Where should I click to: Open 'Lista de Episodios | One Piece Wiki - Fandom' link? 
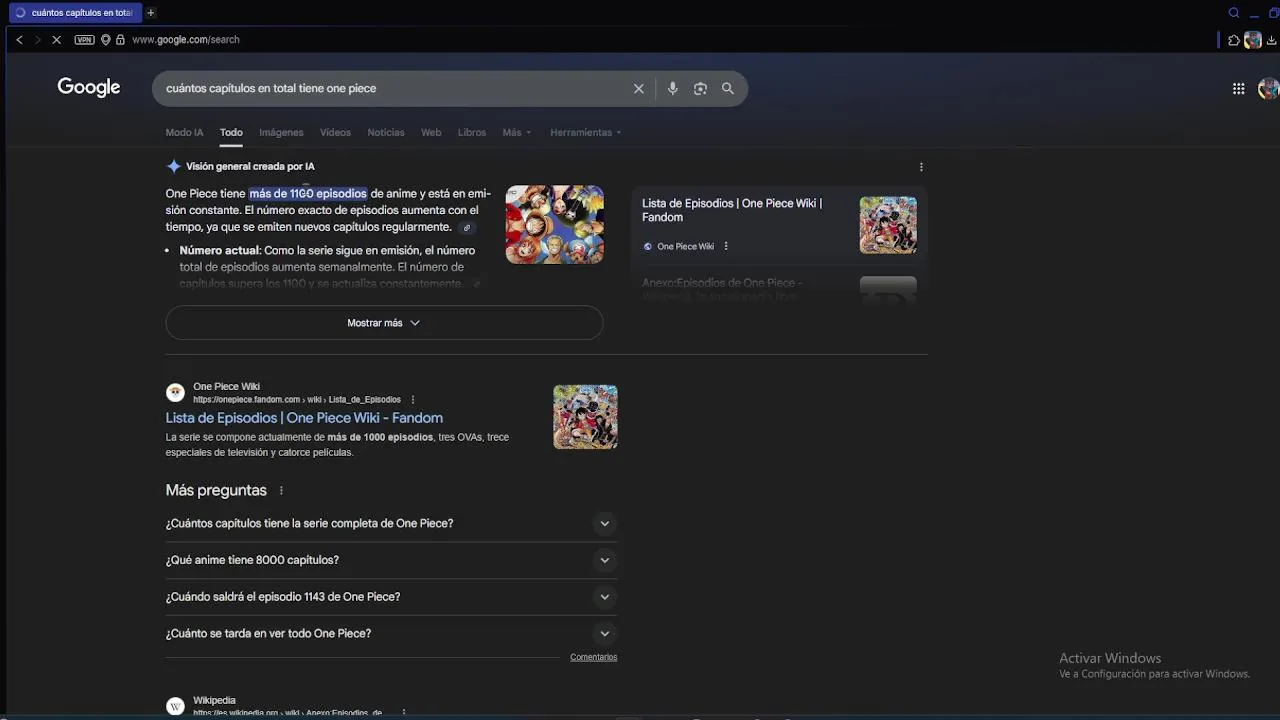coord(304,418)
